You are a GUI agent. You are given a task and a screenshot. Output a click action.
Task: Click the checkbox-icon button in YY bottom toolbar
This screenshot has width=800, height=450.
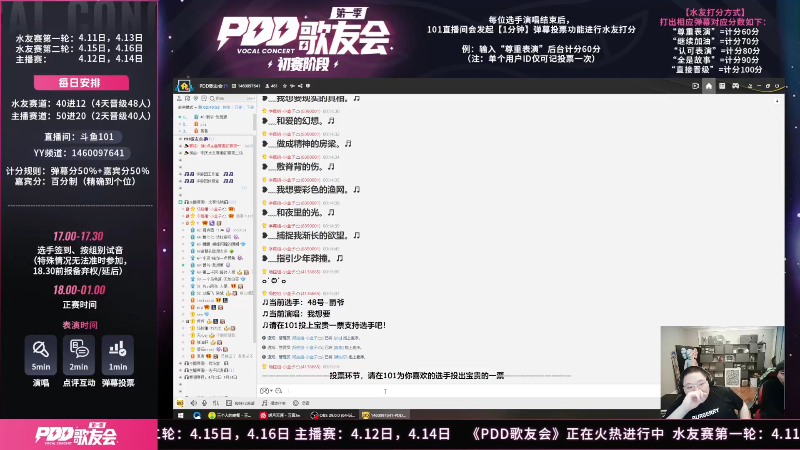click(240, 403)
